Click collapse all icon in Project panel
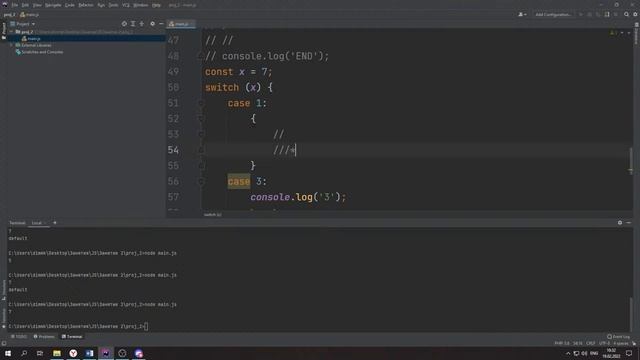640x360 pixels. point(142,24)
